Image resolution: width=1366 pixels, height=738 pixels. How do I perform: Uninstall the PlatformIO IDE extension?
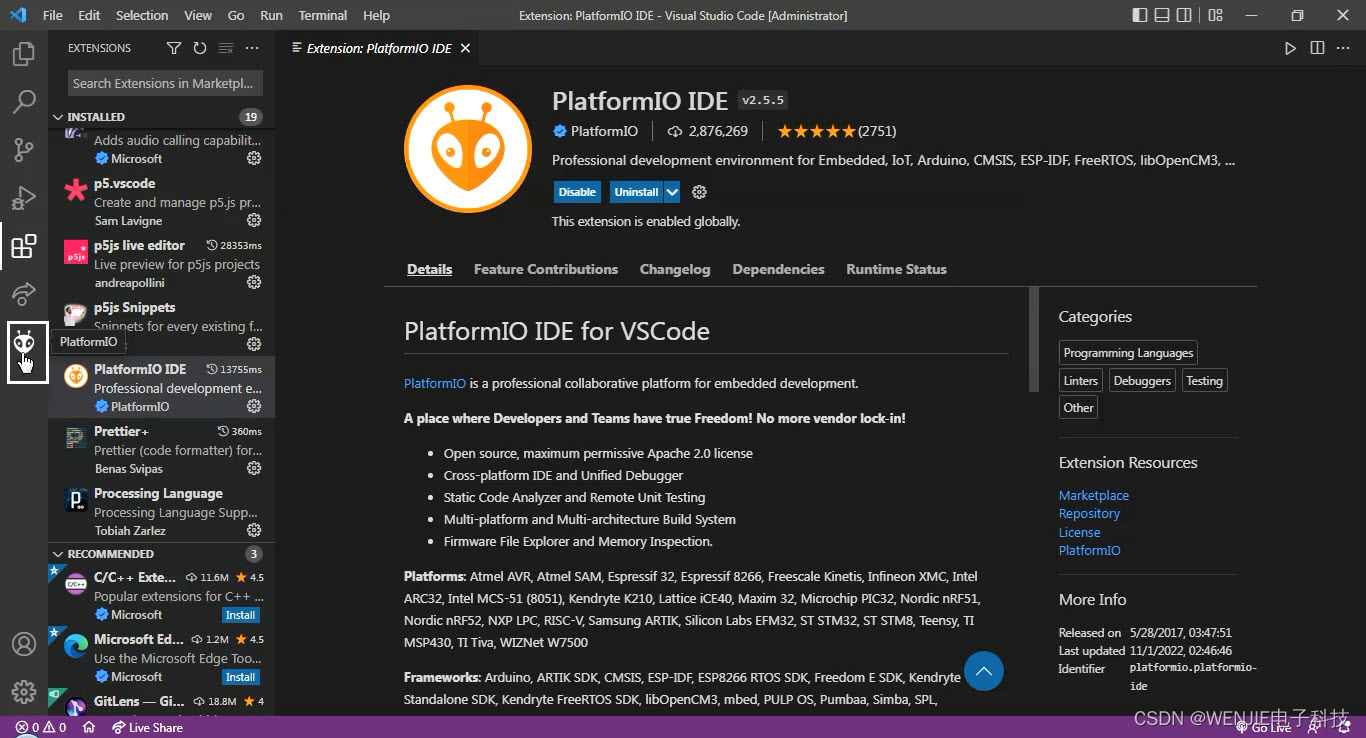click(637, 192)
